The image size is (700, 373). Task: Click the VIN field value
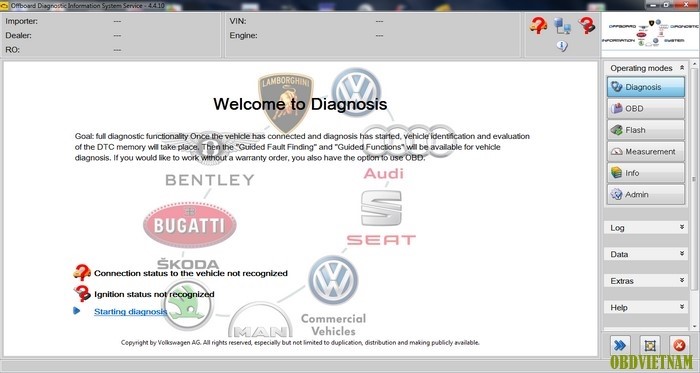pos(379,21)
